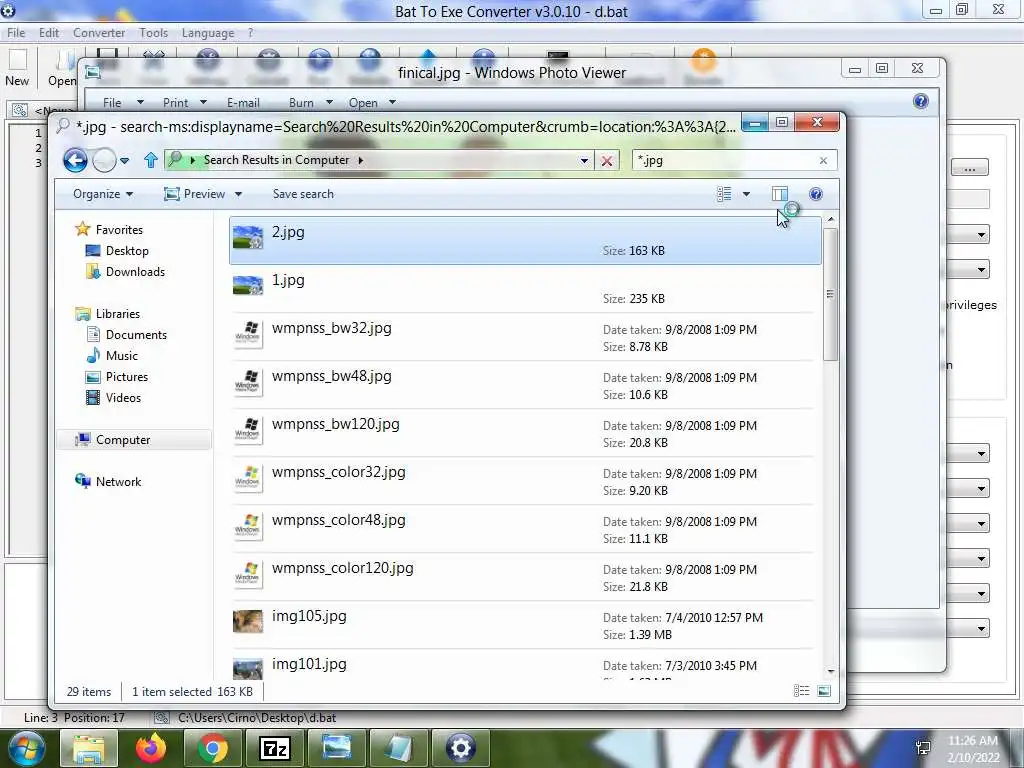Screen dimensions: 1024x768
Task: Select the img105.jpg thumbnail
Action: (248, 622)
